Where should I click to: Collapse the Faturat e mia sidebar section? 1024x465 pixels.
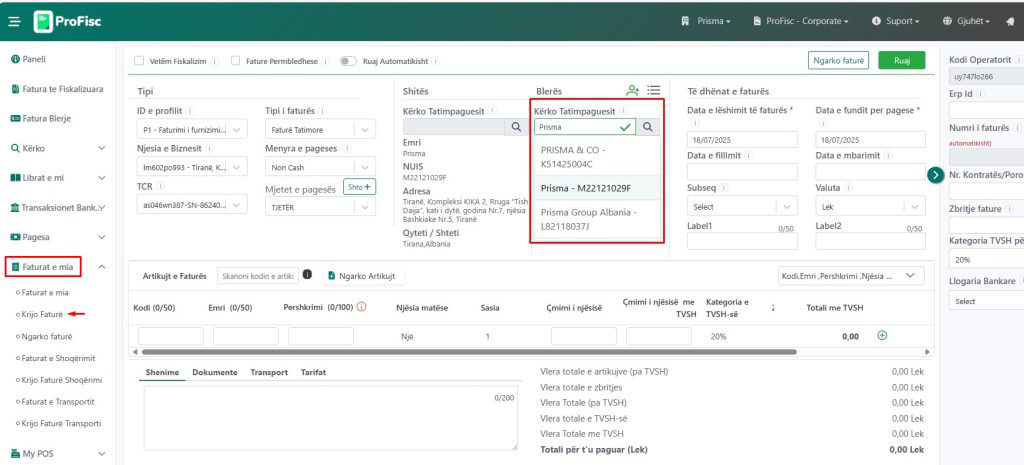pyautogui.click(x=102, y=266)
